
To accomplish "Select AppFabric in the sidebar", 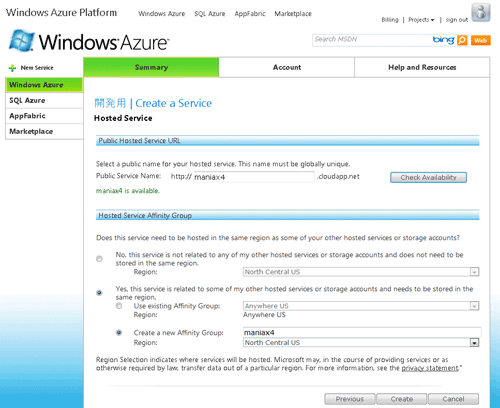I will click(x=44, y=116).
